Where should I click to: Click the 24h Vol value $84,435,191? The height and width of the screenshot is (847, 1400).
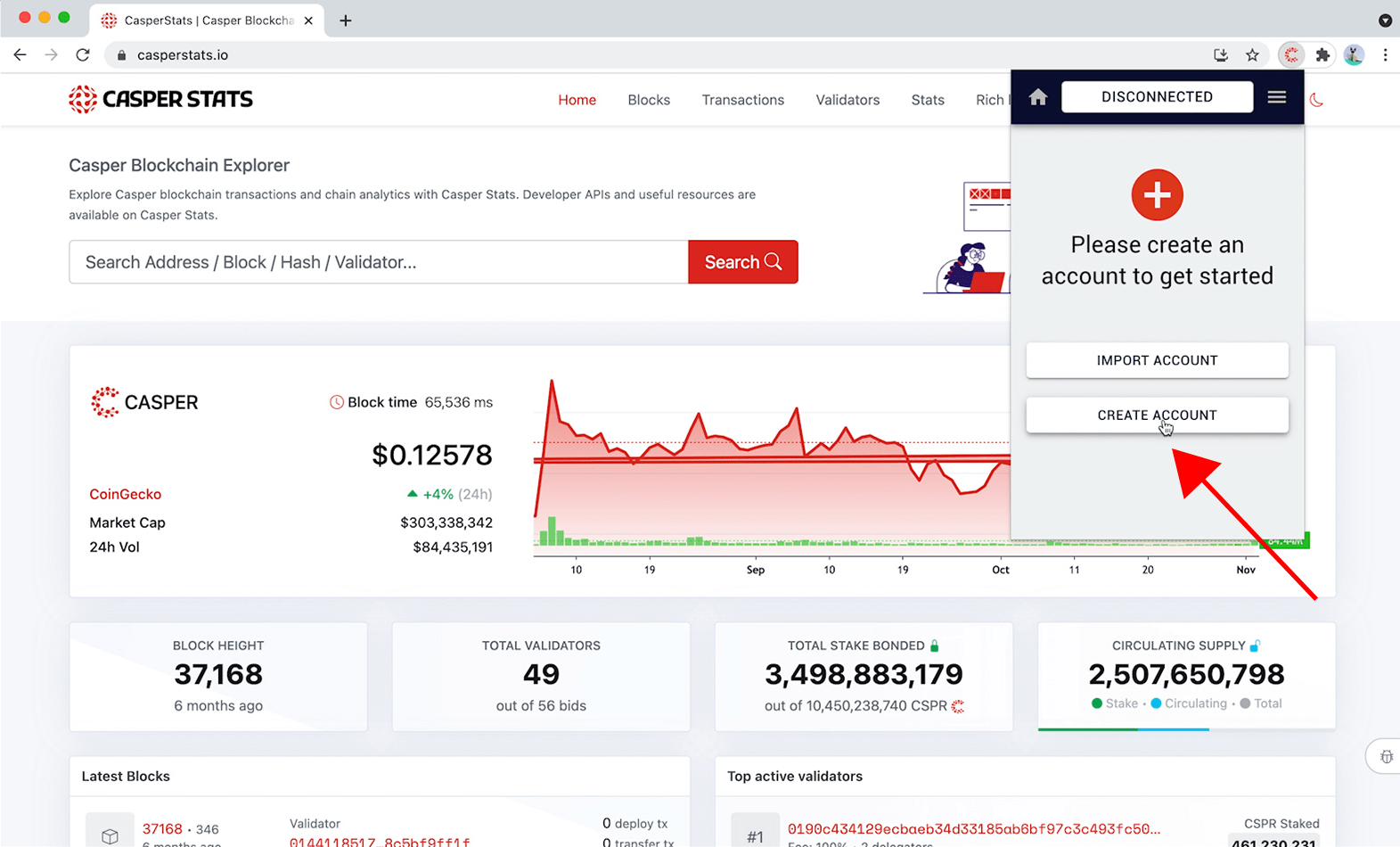pyautogui.click(x=453, y=547)
